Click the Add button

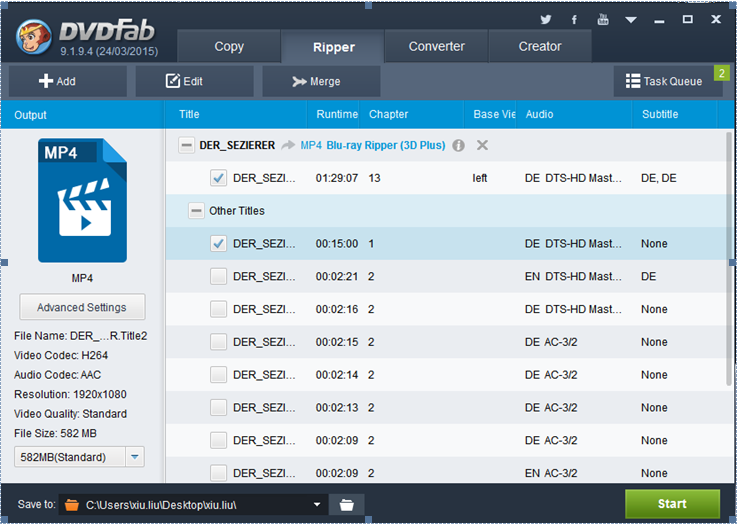(x=67, y=81)
